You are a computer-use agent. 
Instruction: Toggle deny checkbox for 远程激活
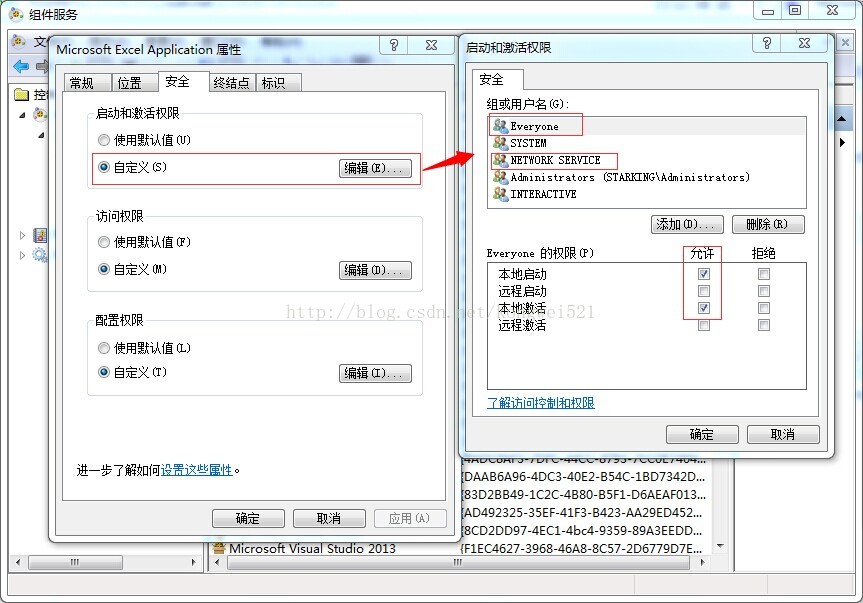[x=763, y=325]
